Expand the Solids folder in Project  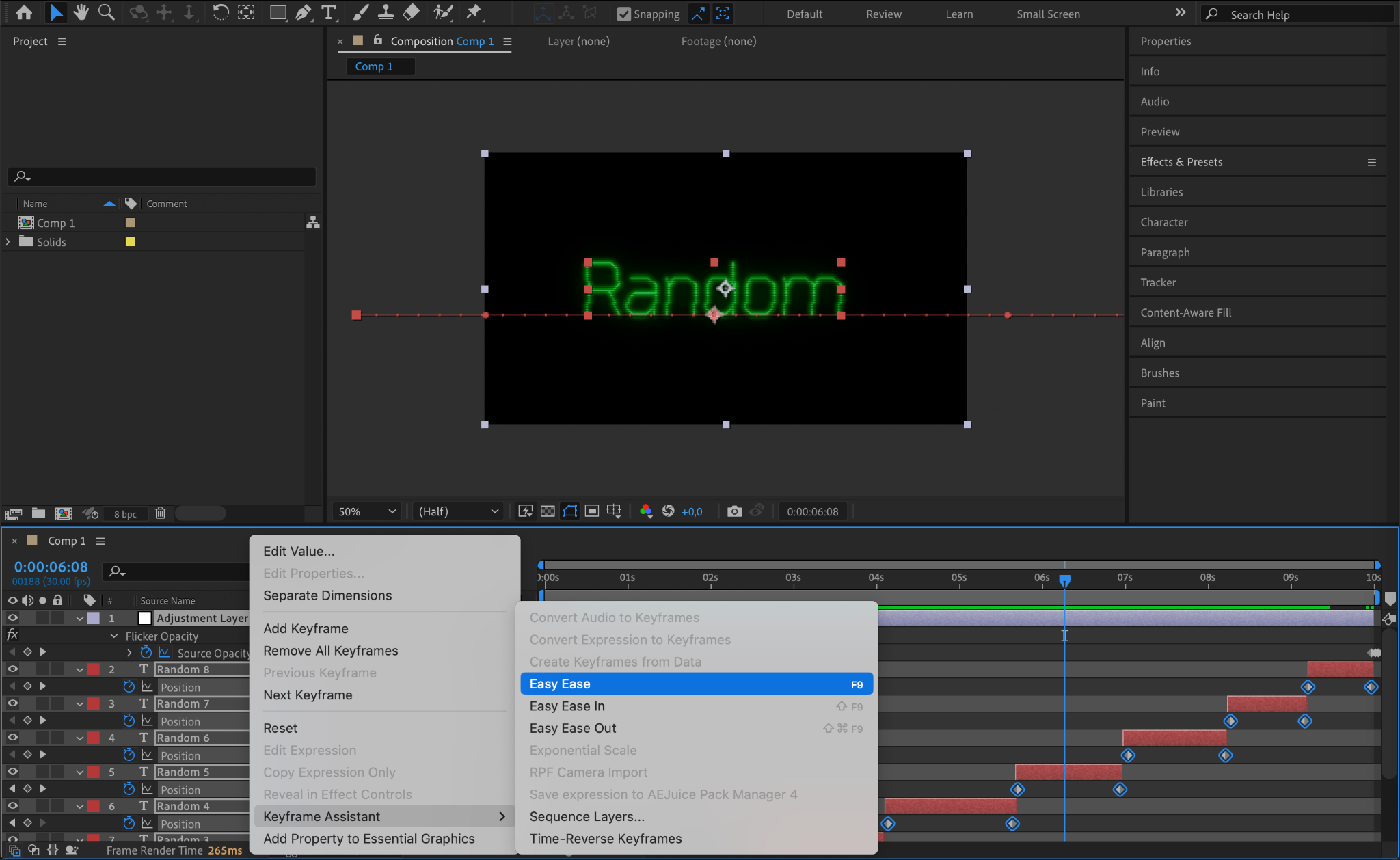coord(8,242)
